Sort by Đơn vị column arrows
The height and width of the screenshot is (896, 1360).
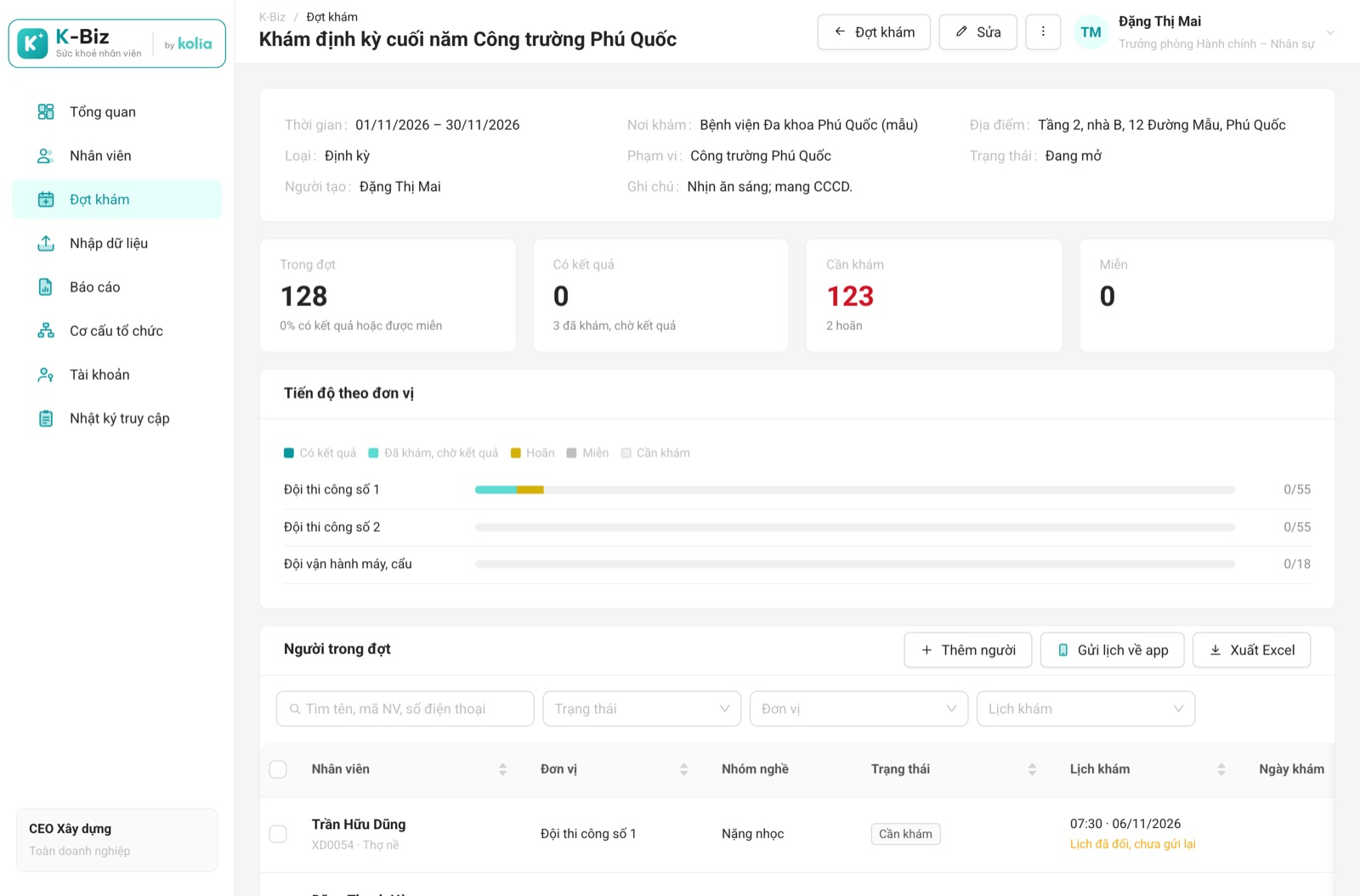(683, 769)
